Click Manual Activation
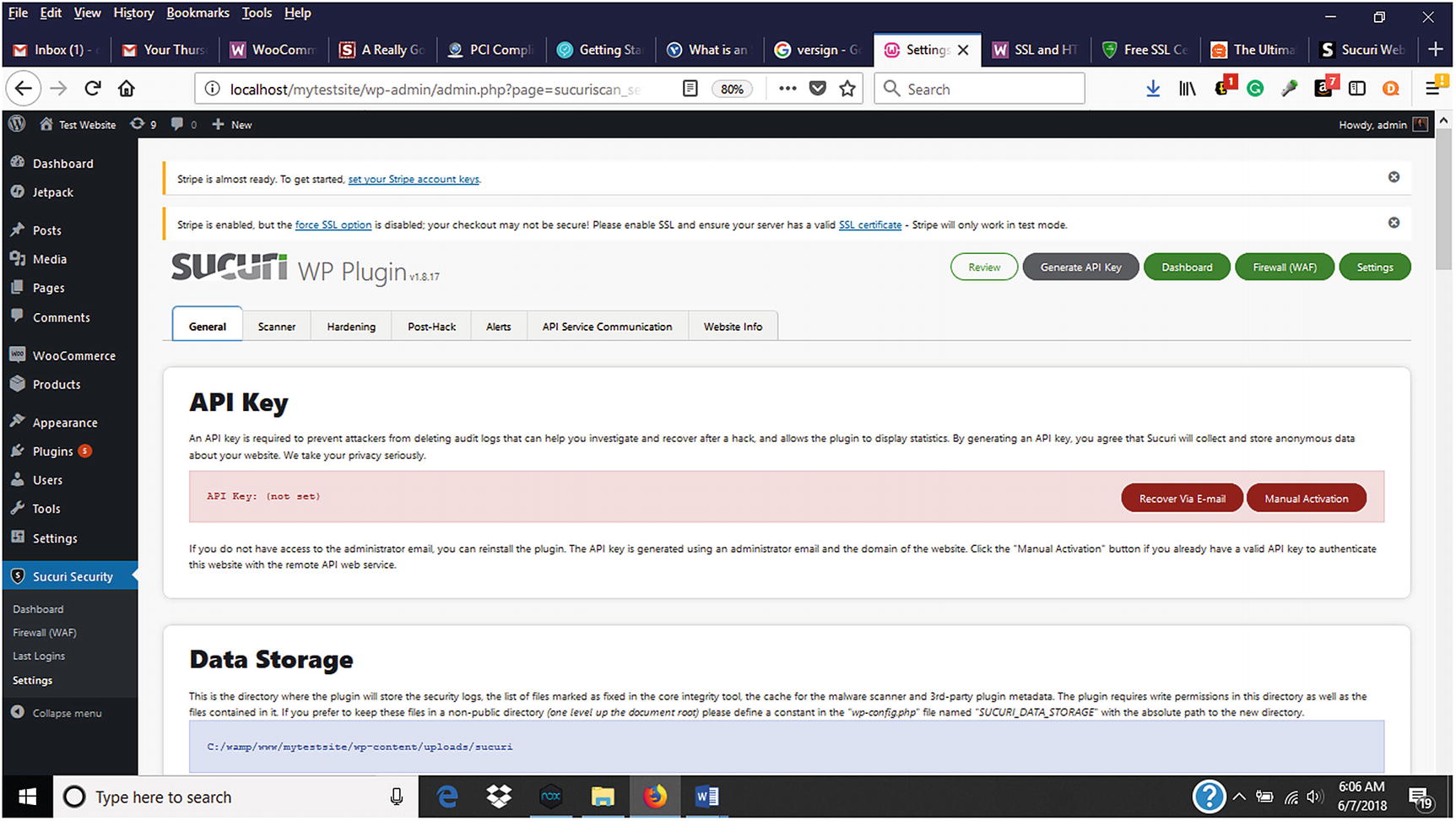Screen dimensions: 1456x821 1306,498
